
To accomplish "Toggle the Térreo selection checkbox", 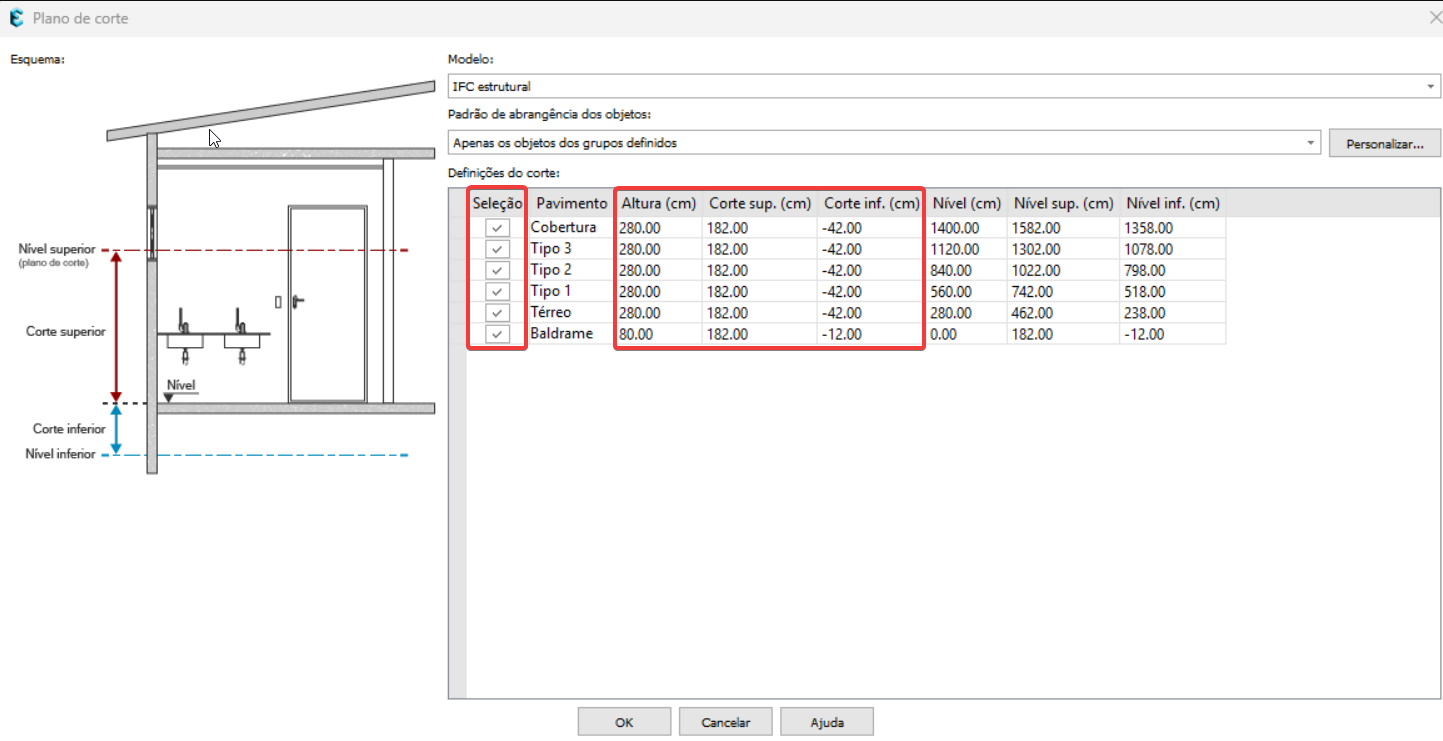I will [497, 313].
